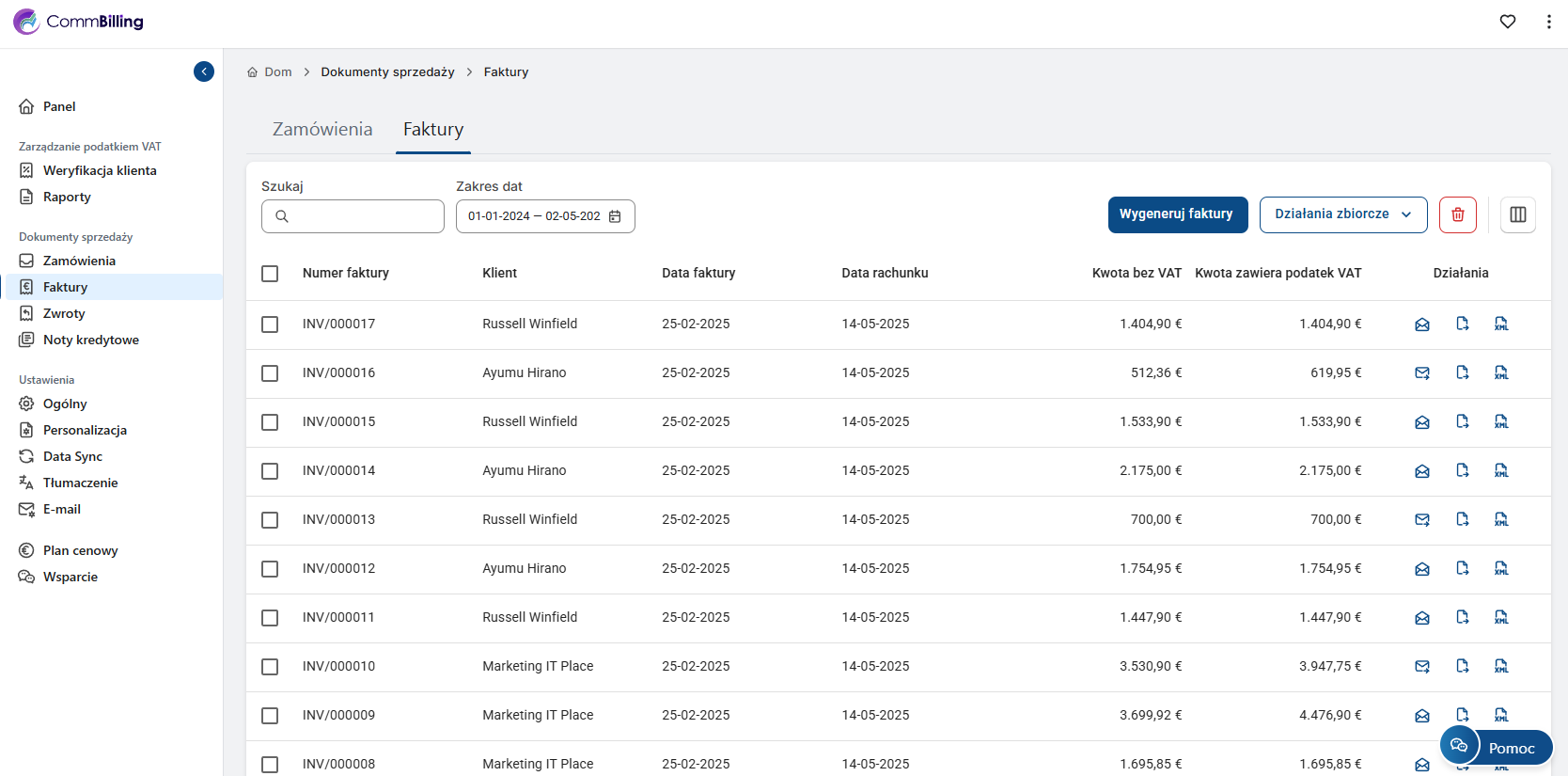Click the red trash delete button
Image resolution: width=1568 pixels, height=776 pixels.
pos(1457,214)
